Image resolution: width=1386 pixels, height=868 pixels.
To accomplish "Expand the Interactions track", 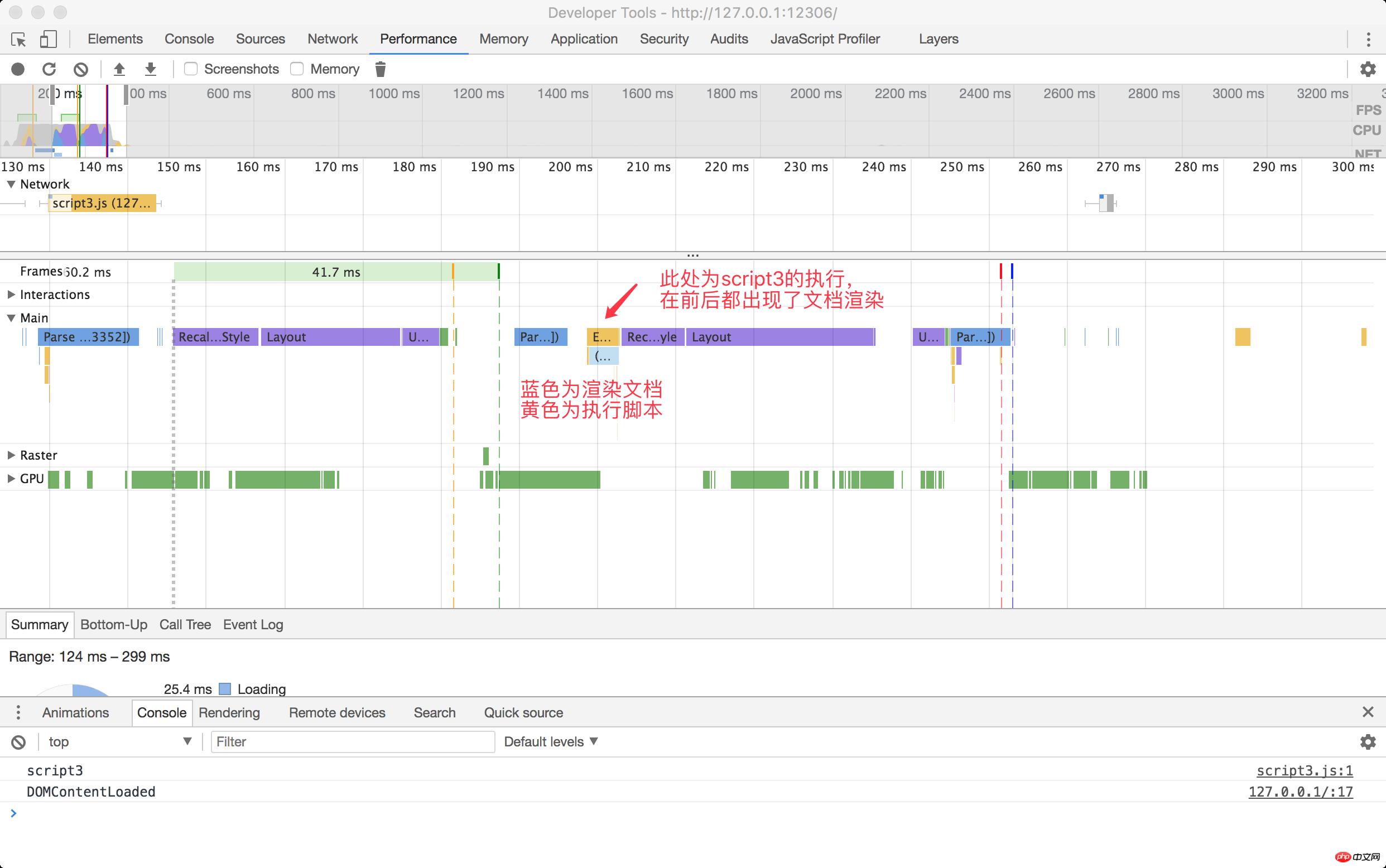I will 11,295.
